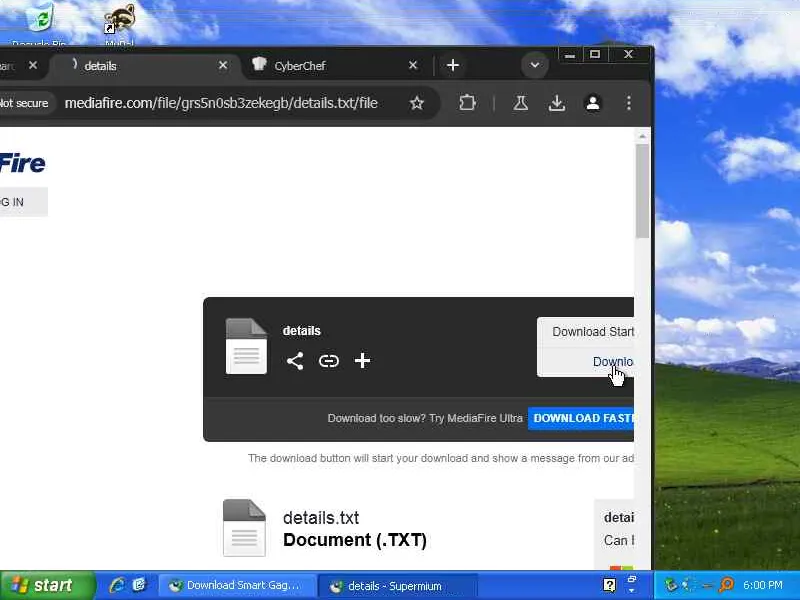Image resolution: width=800 pixels, height=600 pixels.
Task: Click the details.txt document icon
Action: pyautogui.click(x=244, y=527)
